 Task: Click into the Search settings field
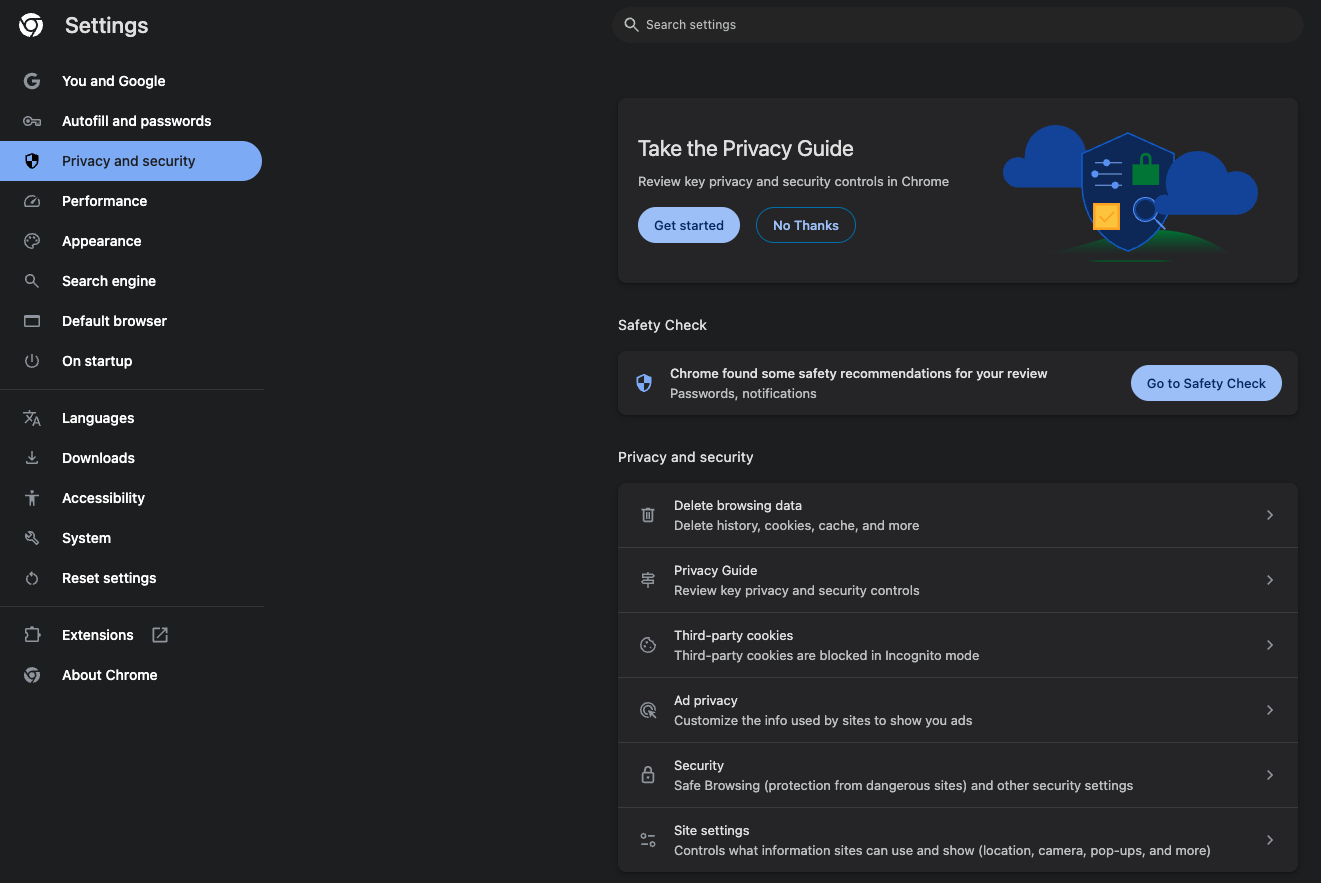(x=958, y=25)
